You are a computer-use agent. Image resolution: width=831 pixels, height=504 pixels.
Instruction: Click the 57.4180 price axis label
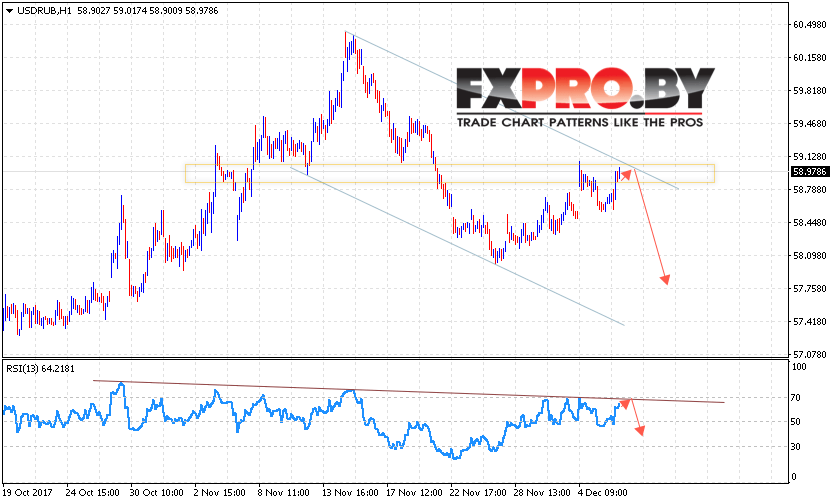810,321
